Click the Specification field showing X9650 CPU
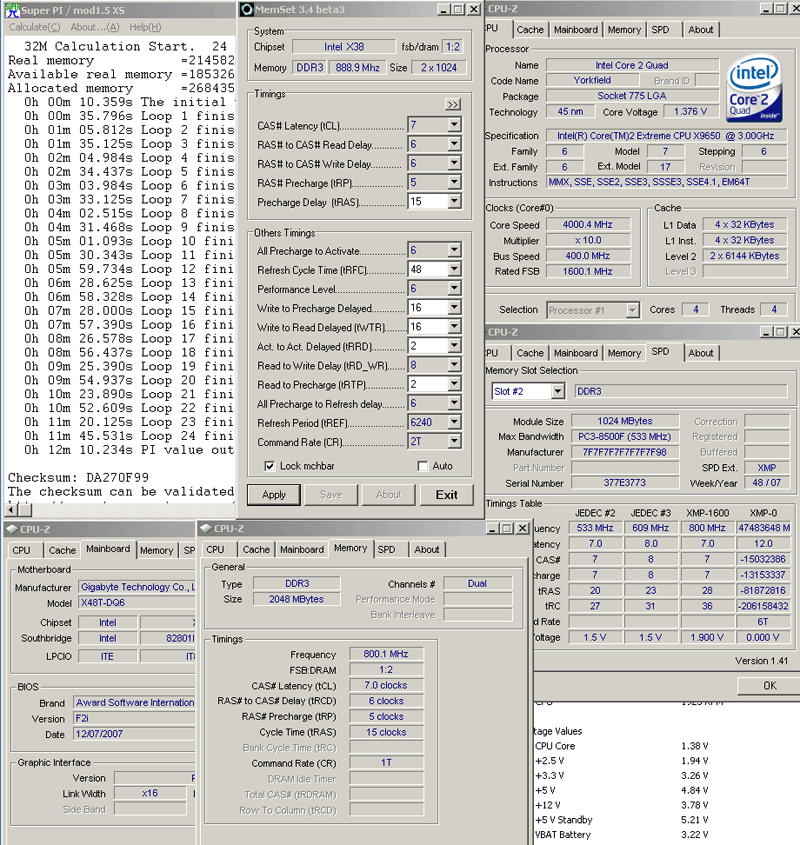Screen dimensions: 800x845 click(666, 136)
